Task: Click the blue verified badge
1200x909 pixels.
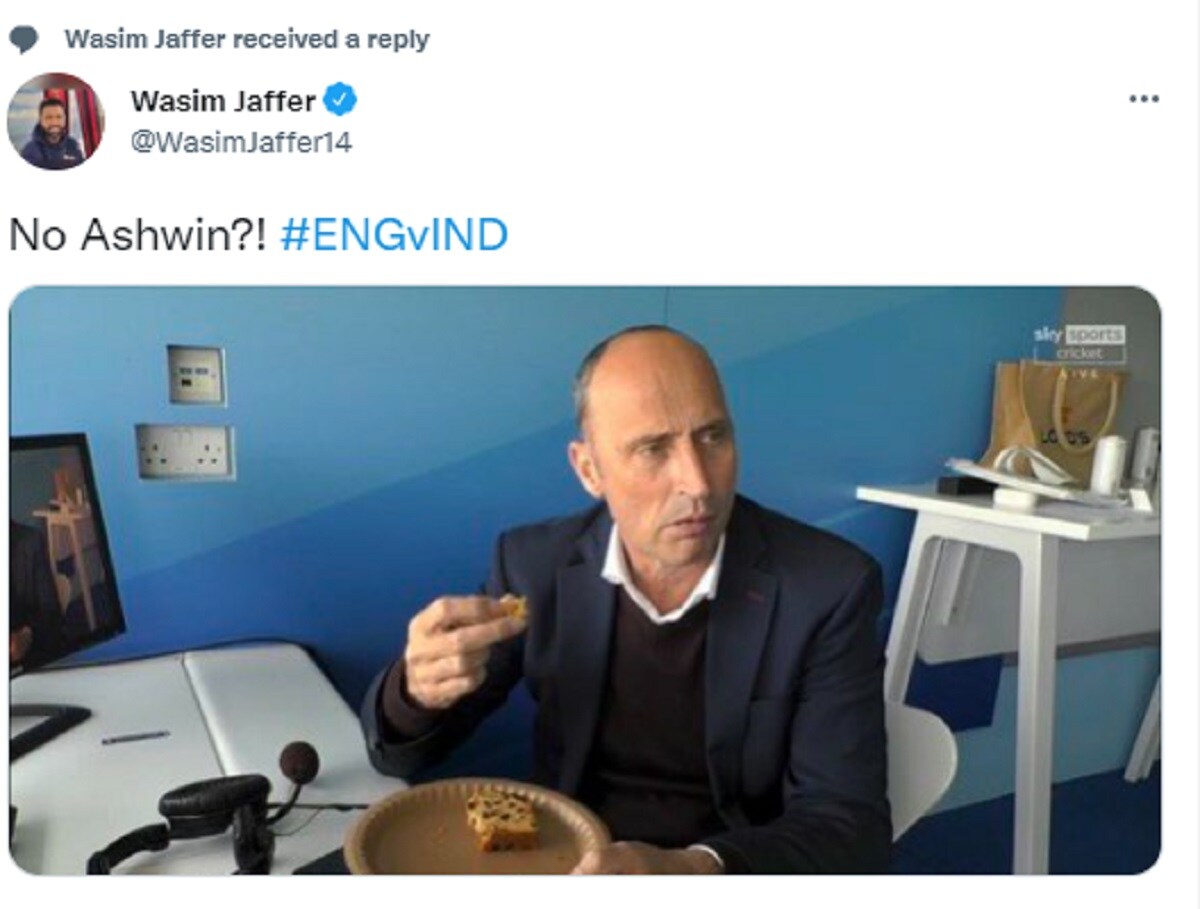Action: (340, 100)
